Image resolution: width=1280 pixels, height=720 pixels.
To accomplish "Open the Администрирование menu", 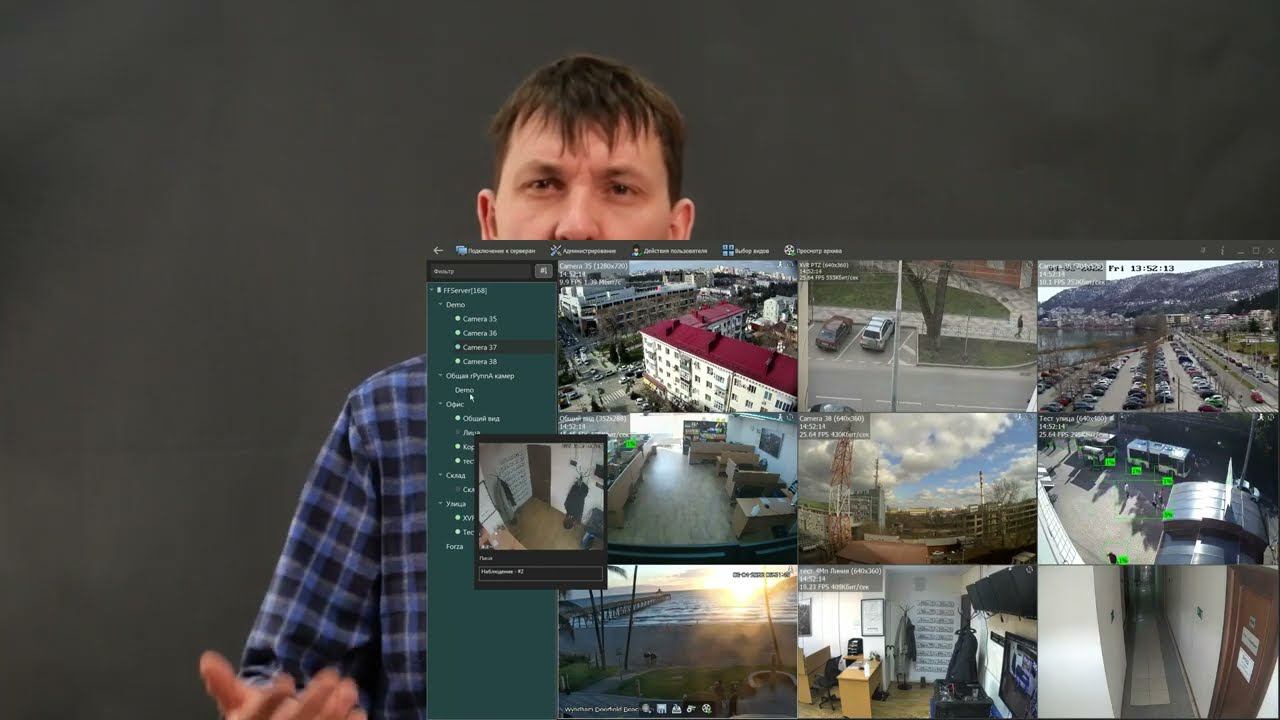I will pyautogui.click(x=583, y=251).
